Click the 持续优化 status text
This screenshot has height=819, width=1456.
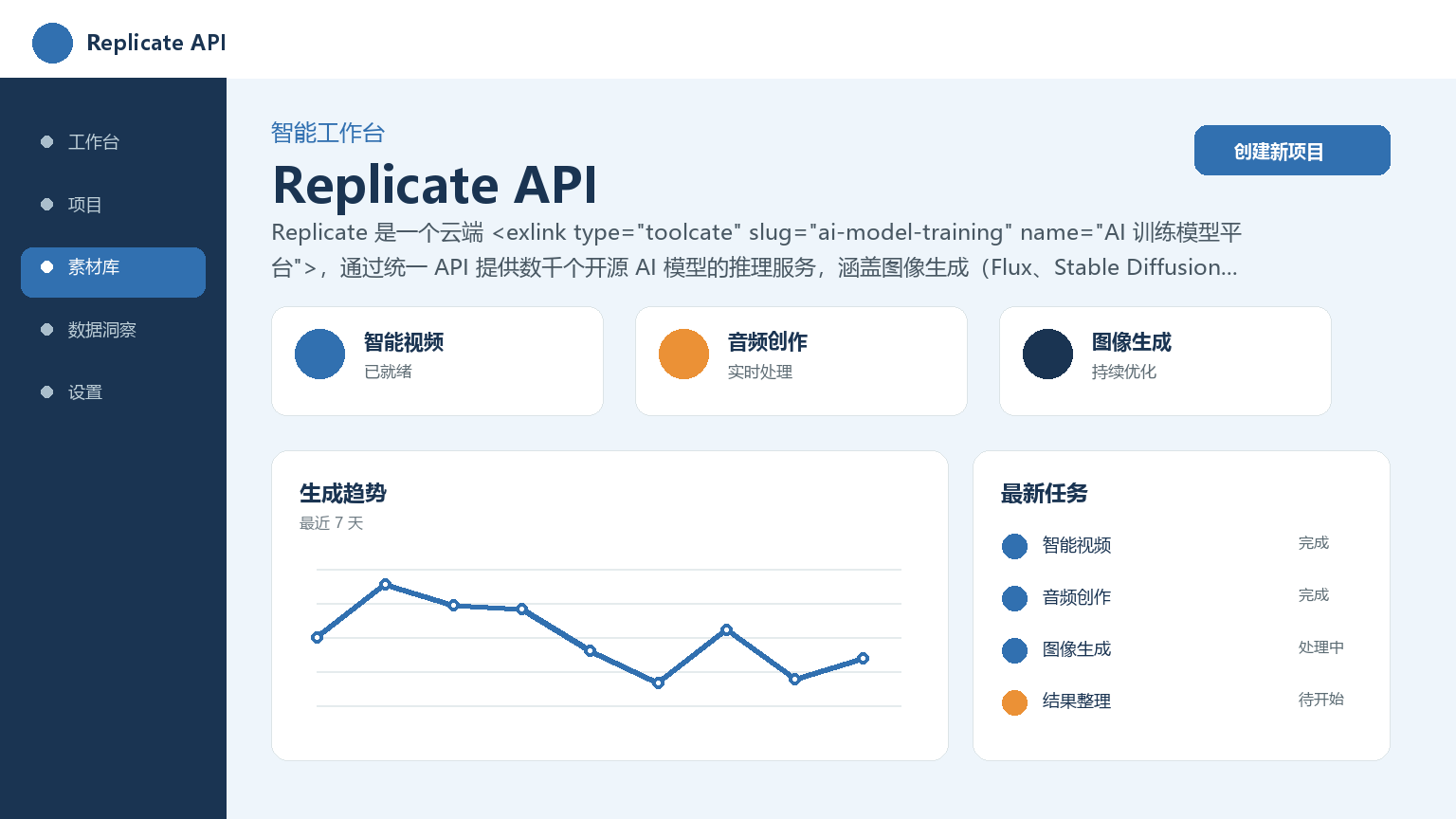[1124, 372]
